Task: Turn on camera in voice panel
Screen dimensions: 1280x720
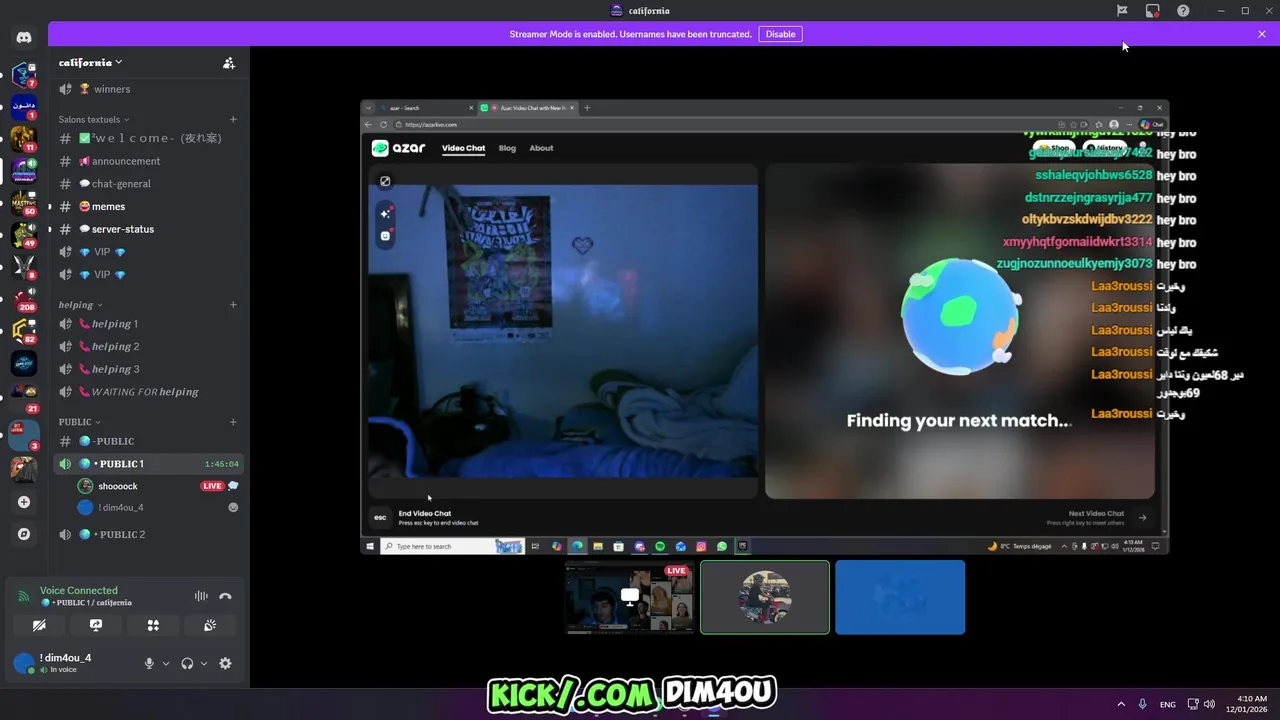Action: [x=39, y=625]
